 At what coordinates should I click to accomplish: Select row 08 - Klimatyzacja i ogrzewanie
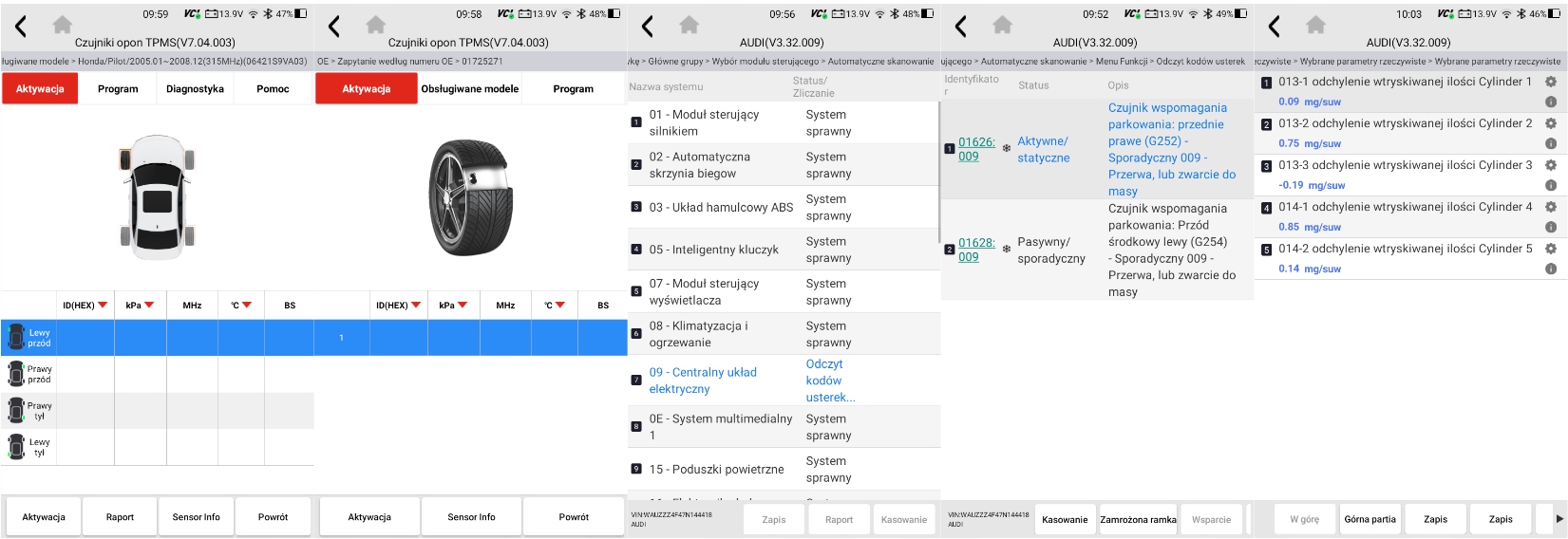[784, 334]
